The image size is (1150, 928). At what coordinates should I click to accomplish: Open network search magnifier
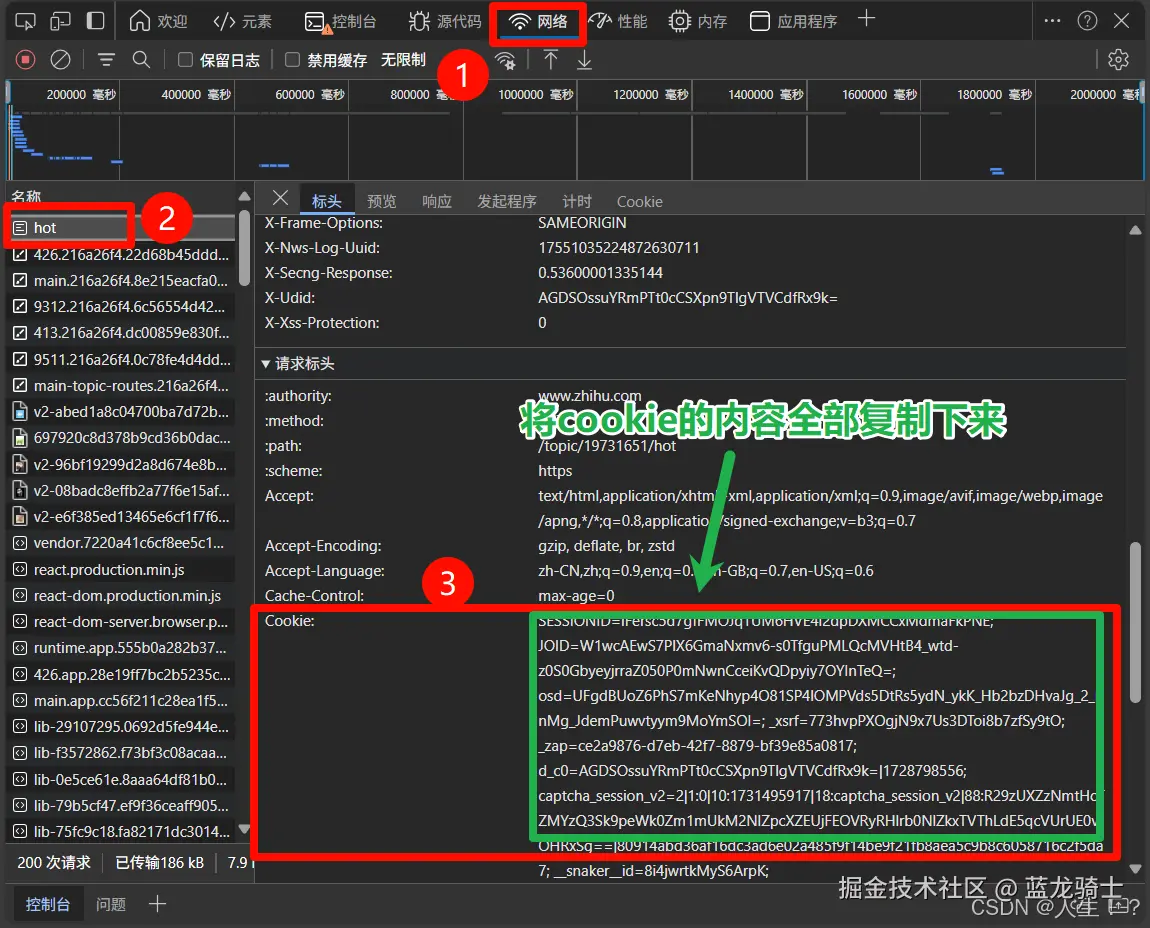point(141,59)
